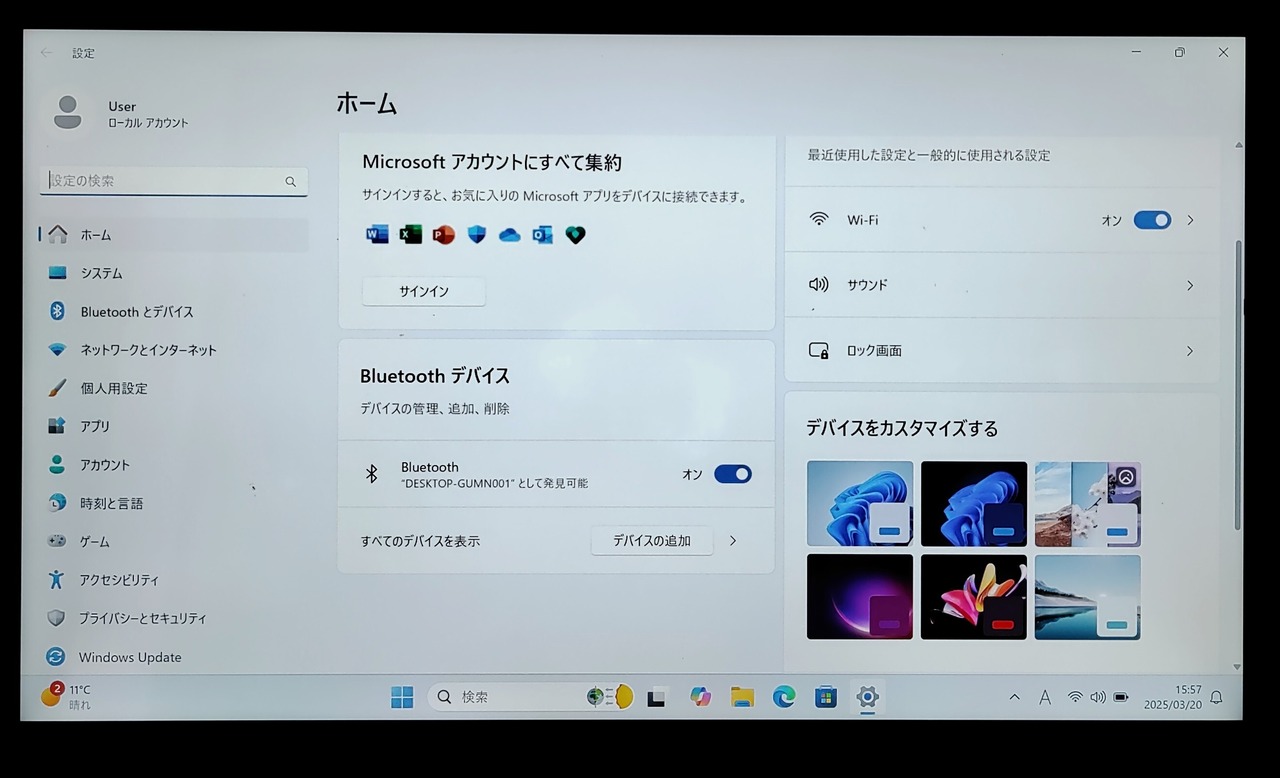Click the IME input mode A indicator
Image resolution: width=1280 pixels, height=778 pixels.
(1045, 698)
